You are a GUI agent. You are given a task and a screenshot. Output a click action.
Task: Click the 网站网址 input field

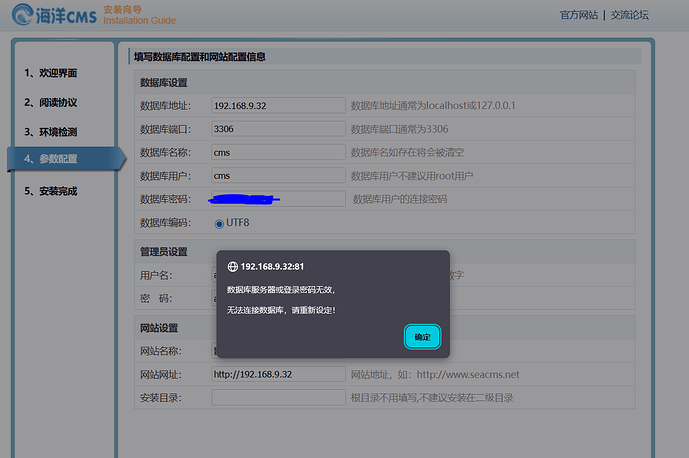click(278, 374)
